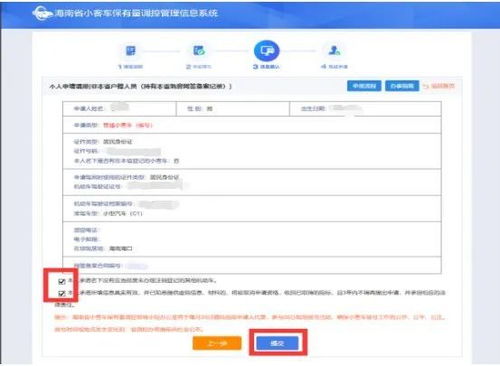Click the step 4 label under the stepper
This screenshot has height=366, width=500.
coord(334,67)
